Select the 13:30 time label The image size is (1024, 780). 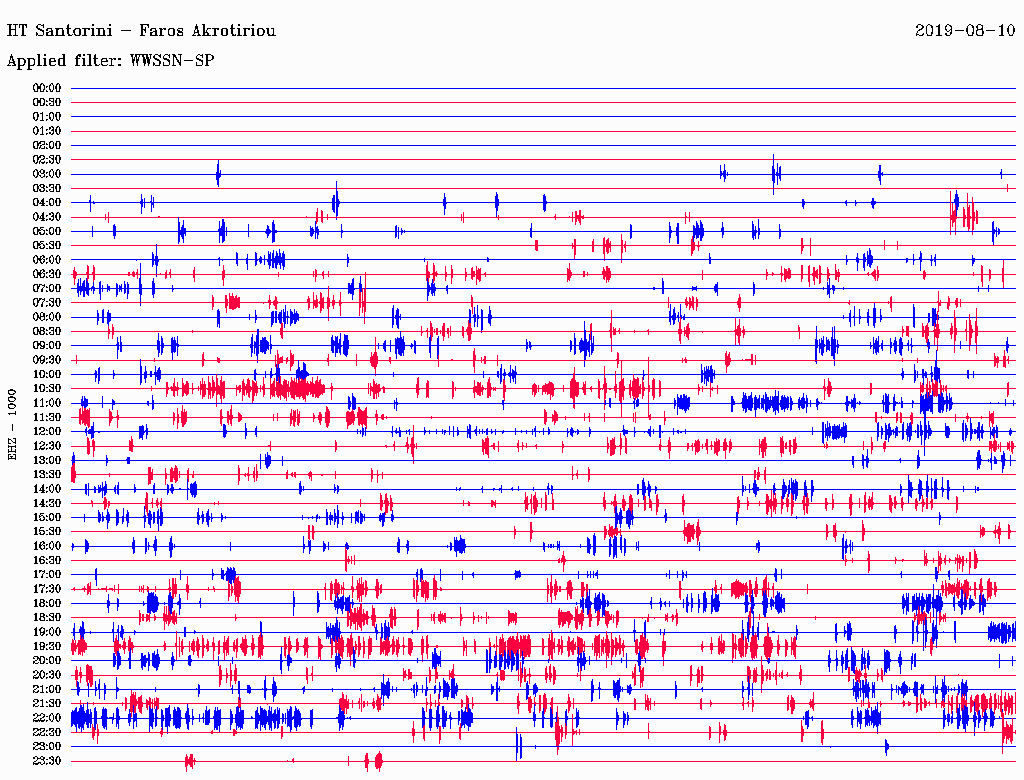pos(47,475)
